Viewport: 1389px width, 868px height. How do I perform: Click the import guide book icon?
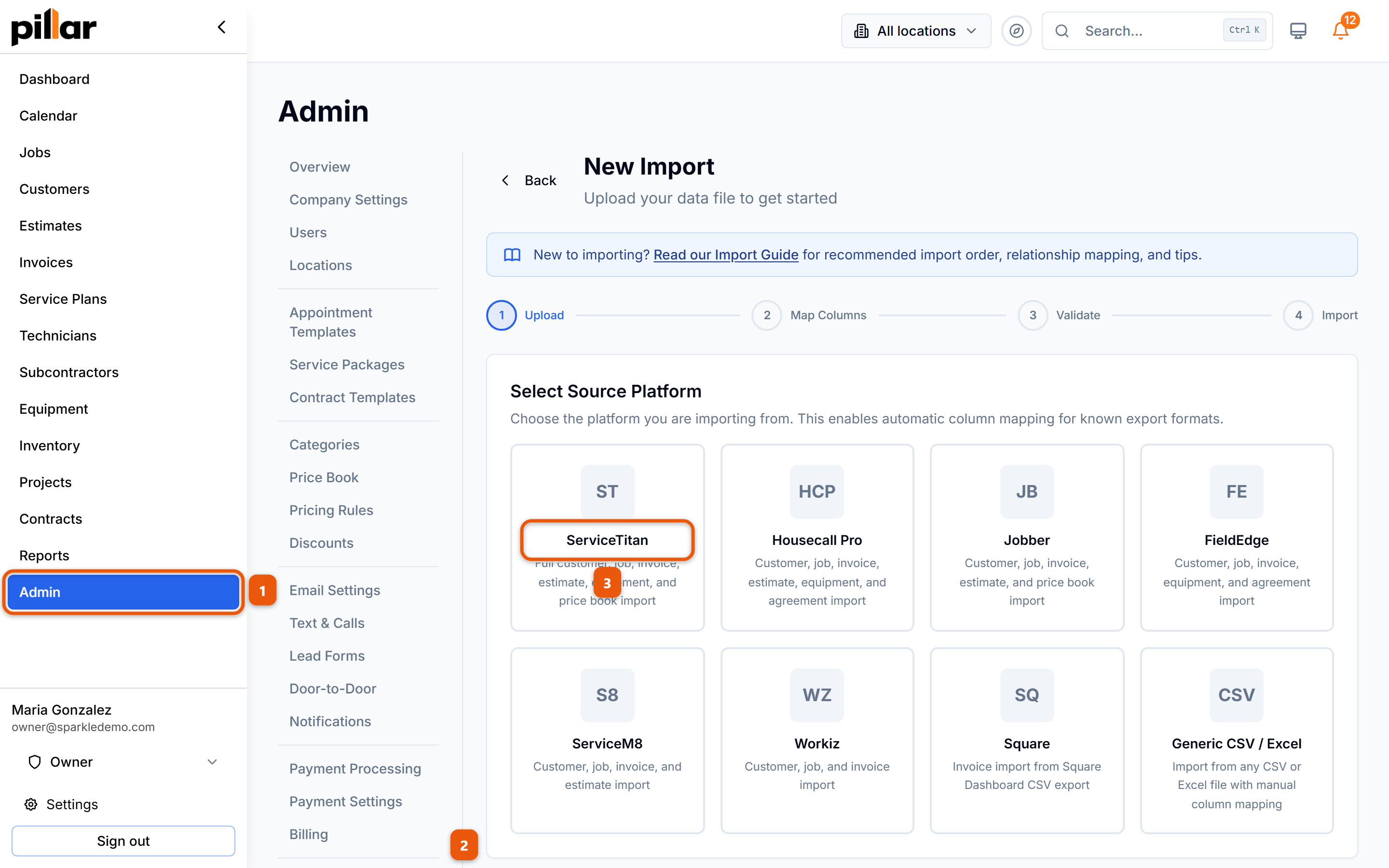pyautogui.click(x=512, y=255)
